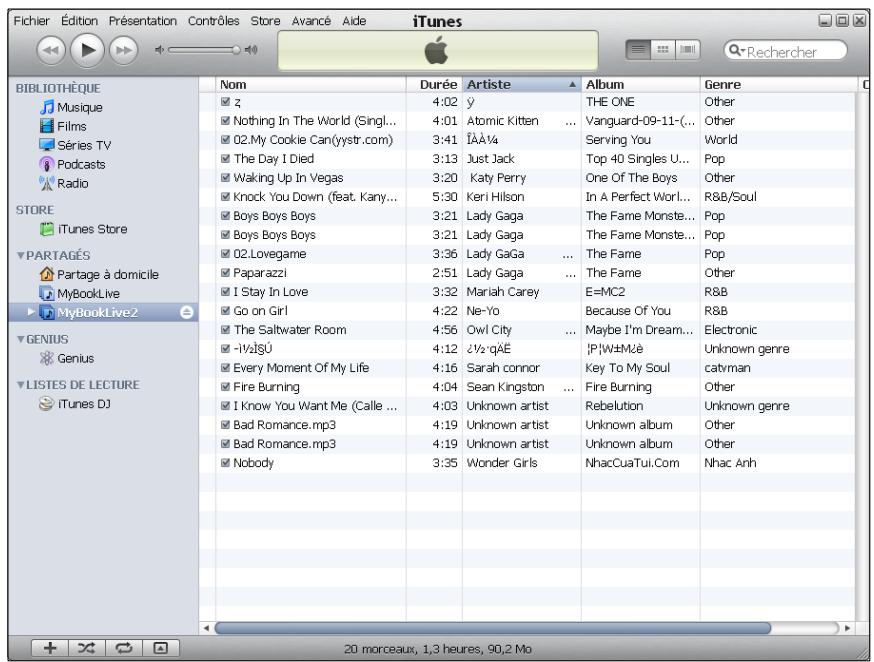The height and width of the screenshot is (662, 874).
Task: Open the Présentation menu
Action: (143, 21)
